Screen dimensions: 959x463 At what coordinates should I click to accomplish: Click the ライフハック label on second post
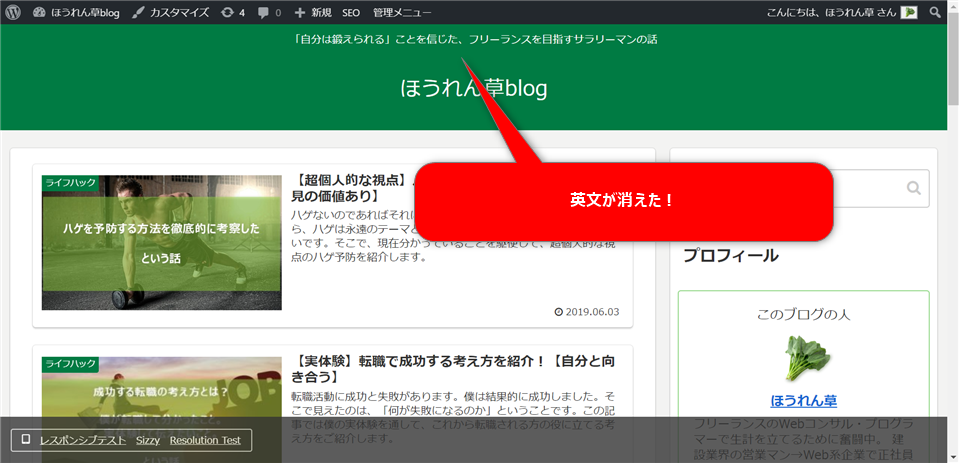[70, 365]
